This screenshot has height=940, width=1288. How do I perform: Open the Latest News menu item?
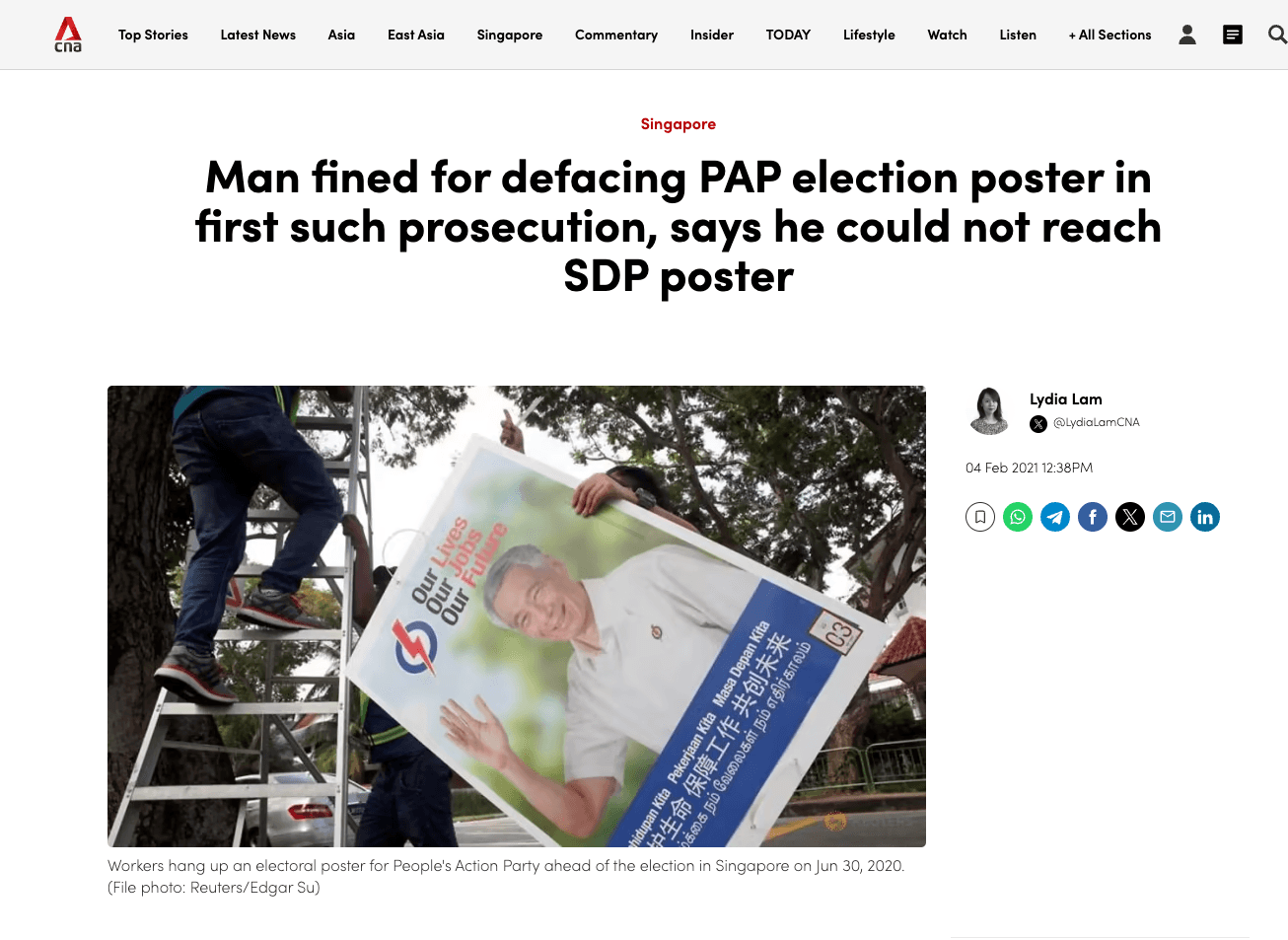[258, 35]
